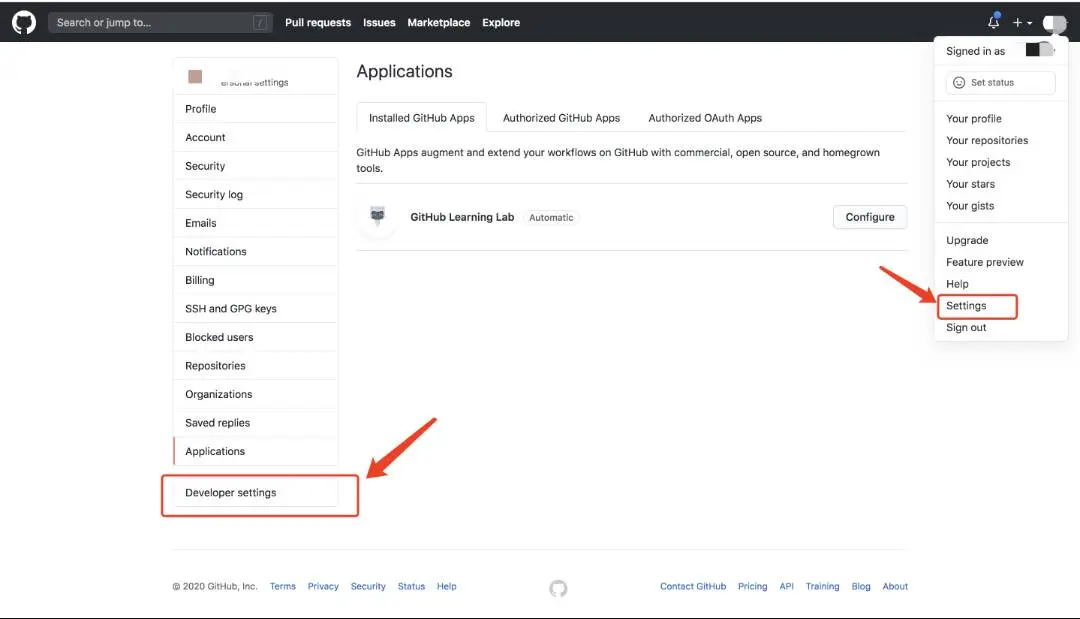The width and height of the screenshot is (1080, 619).
Task: Click the Contact GitHub footer link
Action: coord(693,587)
